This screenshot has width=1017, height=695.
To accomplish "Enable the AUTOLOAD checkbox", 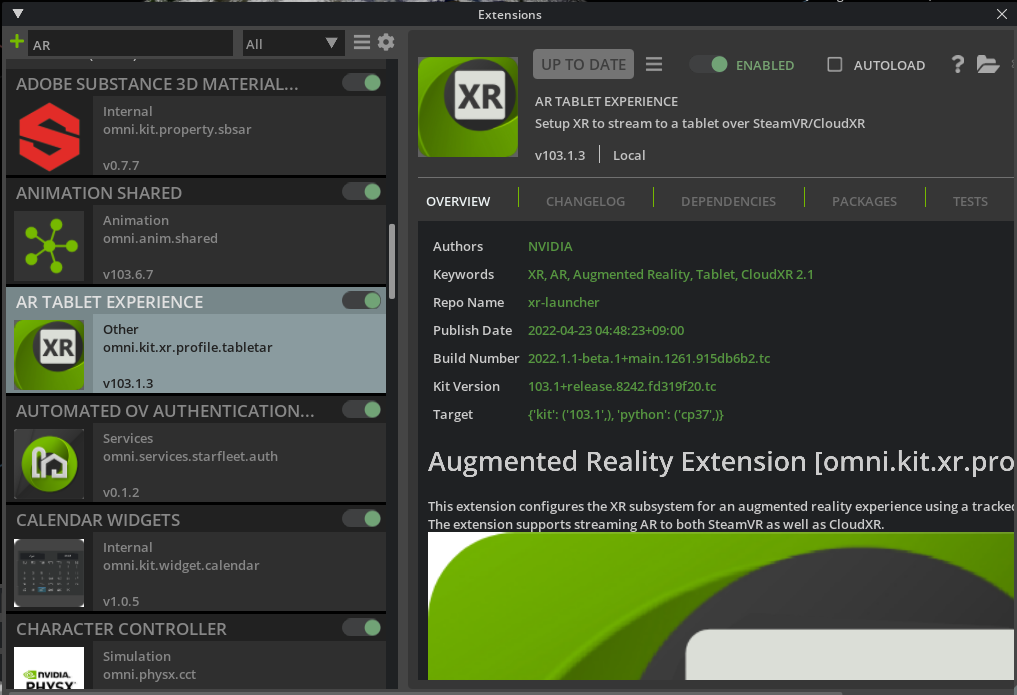I will [x=835, y=65].
